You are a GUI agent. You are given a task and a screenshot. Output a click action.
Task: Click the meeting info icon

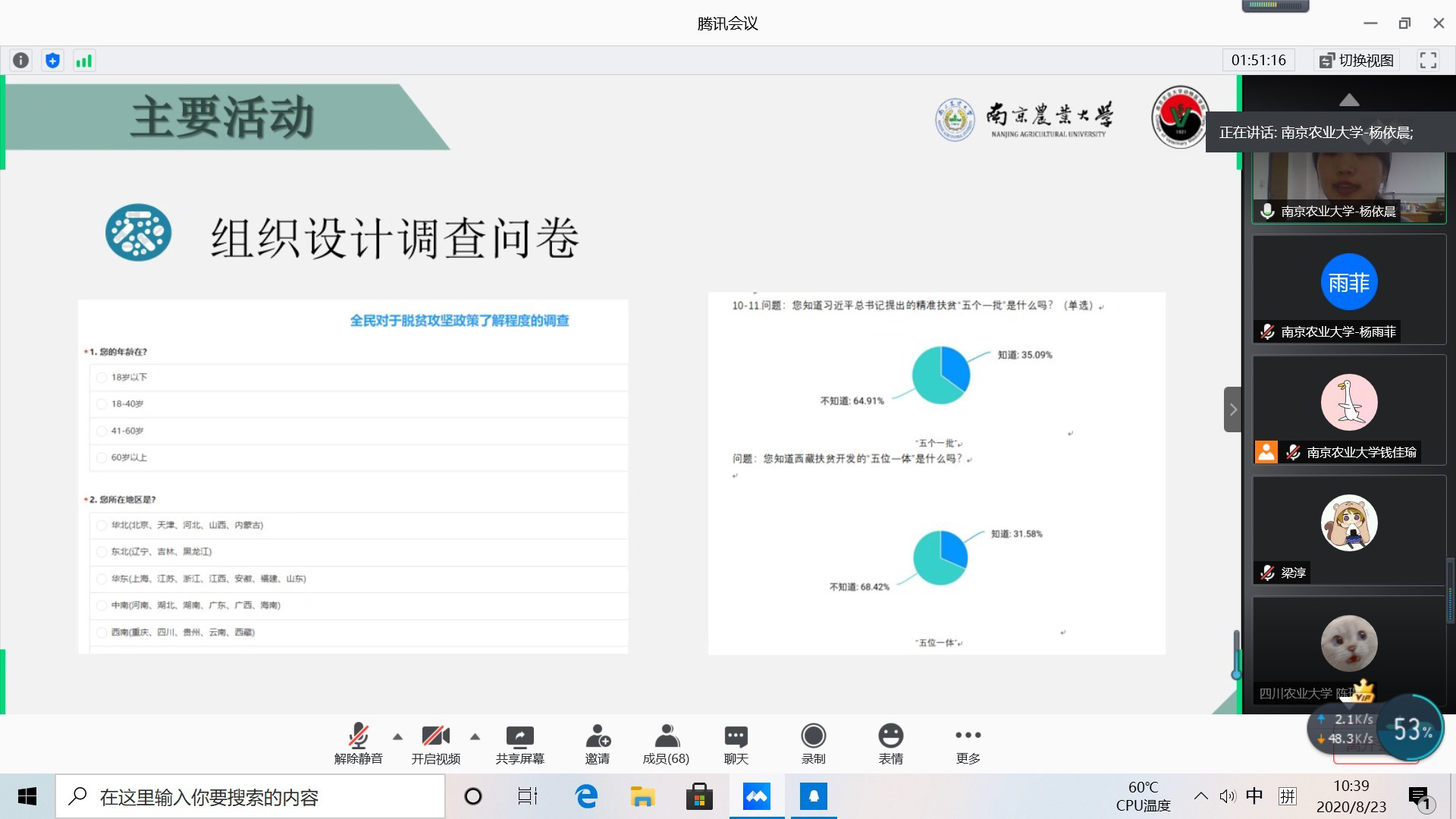(x=21, y=61)
